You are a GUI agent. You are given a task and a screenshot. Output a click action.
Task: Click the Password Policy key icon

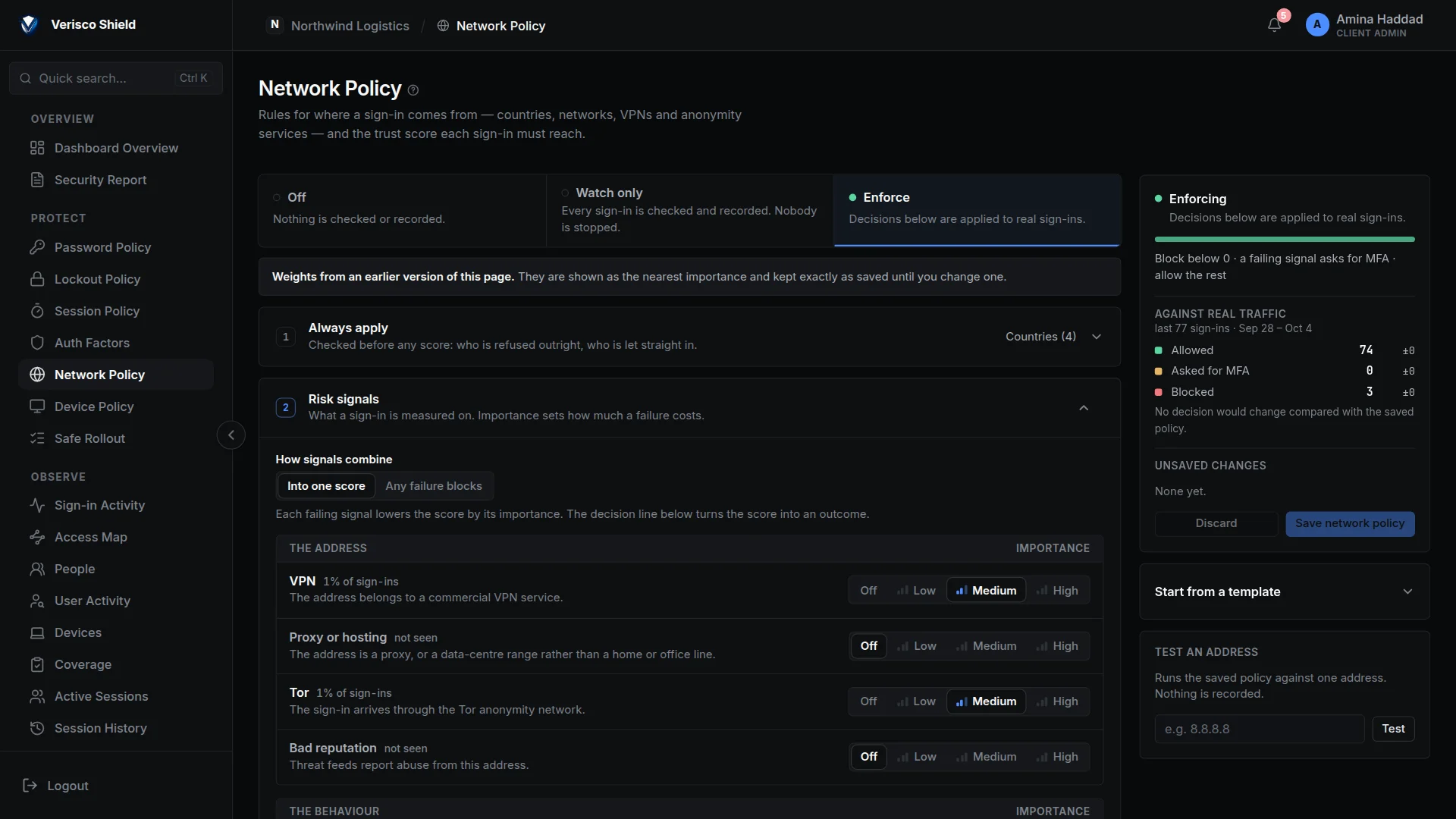click(37, 247)
